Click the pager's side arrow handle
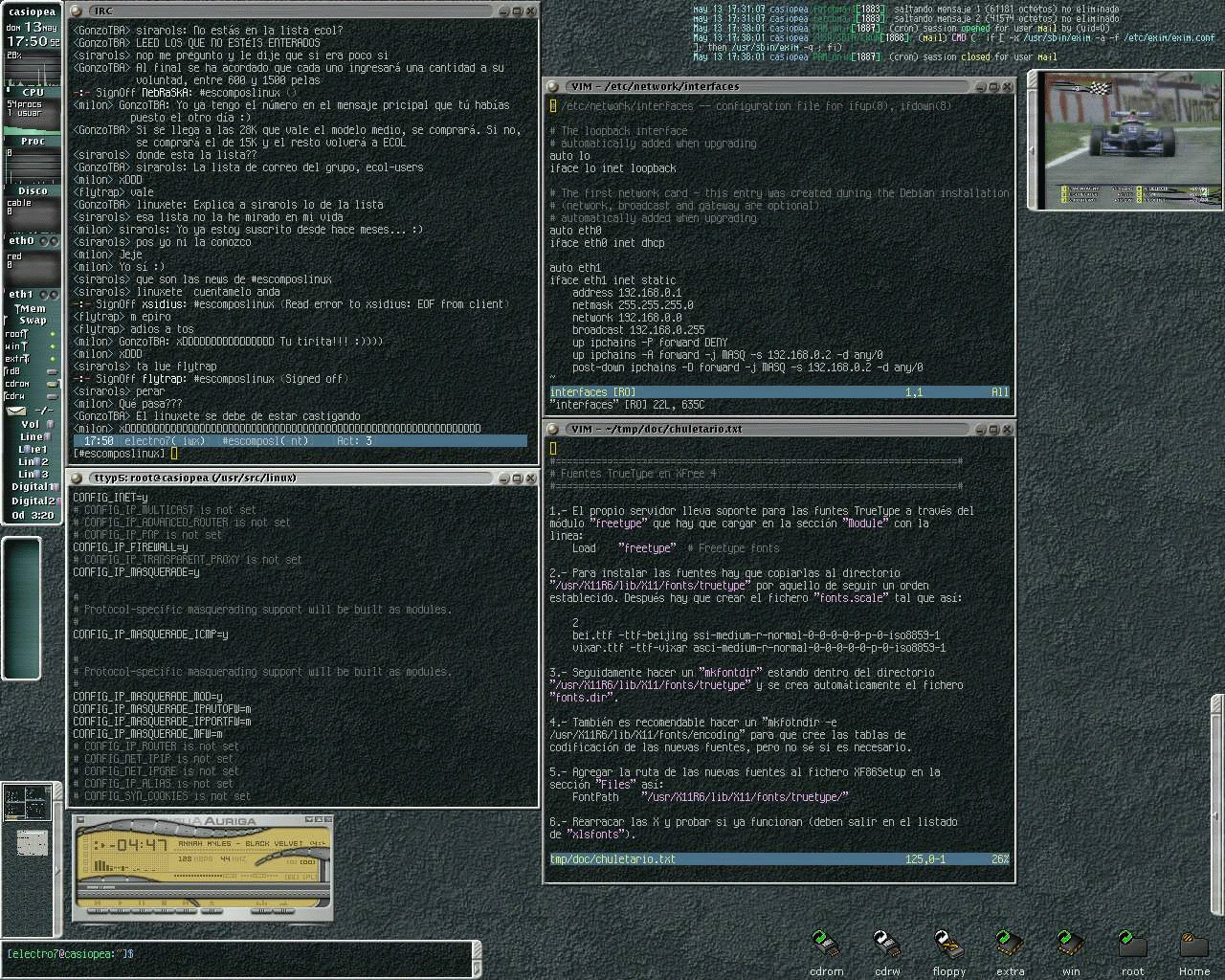The height and width of the screenshot is (980, 1225). click(x=57, y=870)
